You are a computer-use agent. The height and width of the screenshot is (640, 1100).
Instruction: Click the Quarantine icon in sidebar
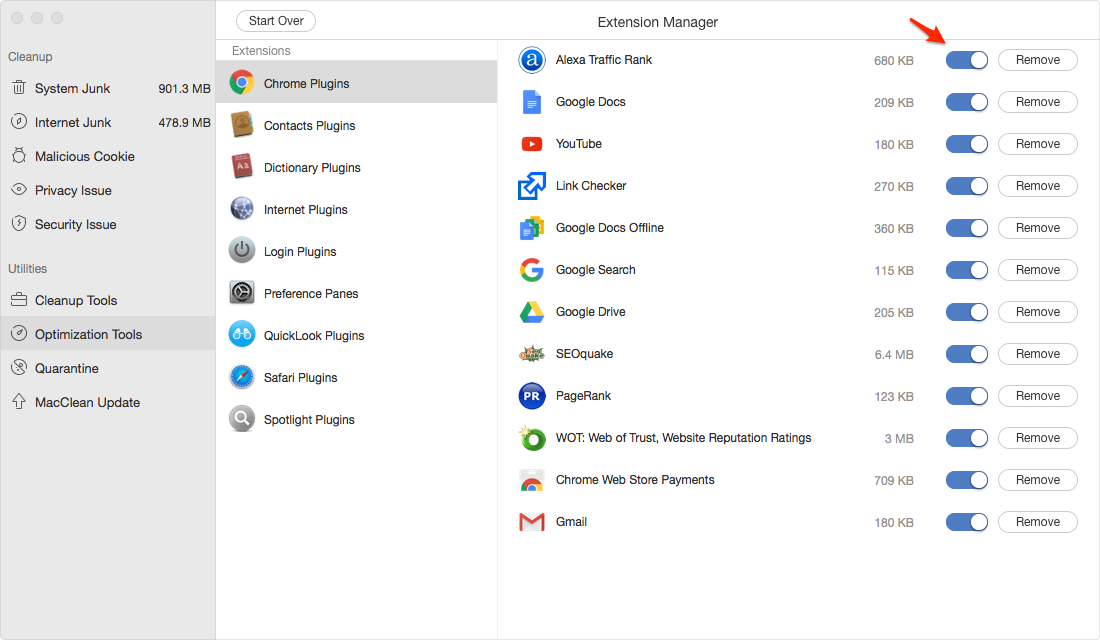point(19,367)
